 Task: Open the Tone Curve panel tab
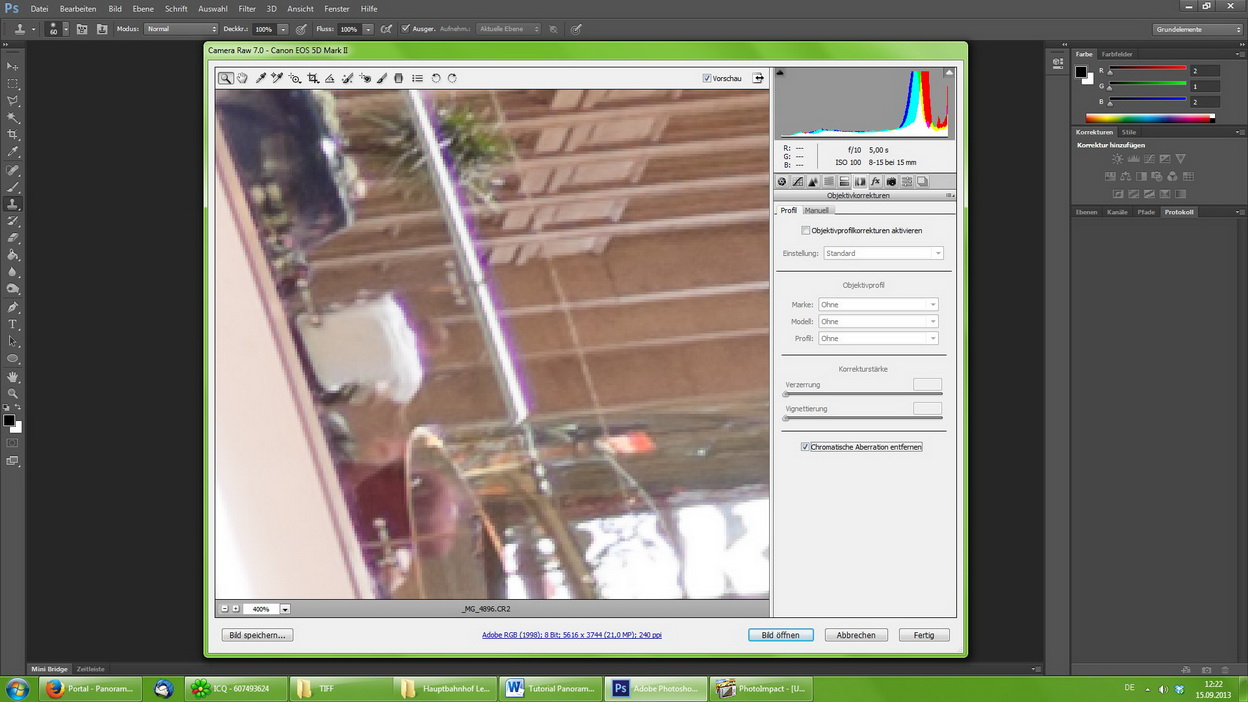tap(798, 182)
